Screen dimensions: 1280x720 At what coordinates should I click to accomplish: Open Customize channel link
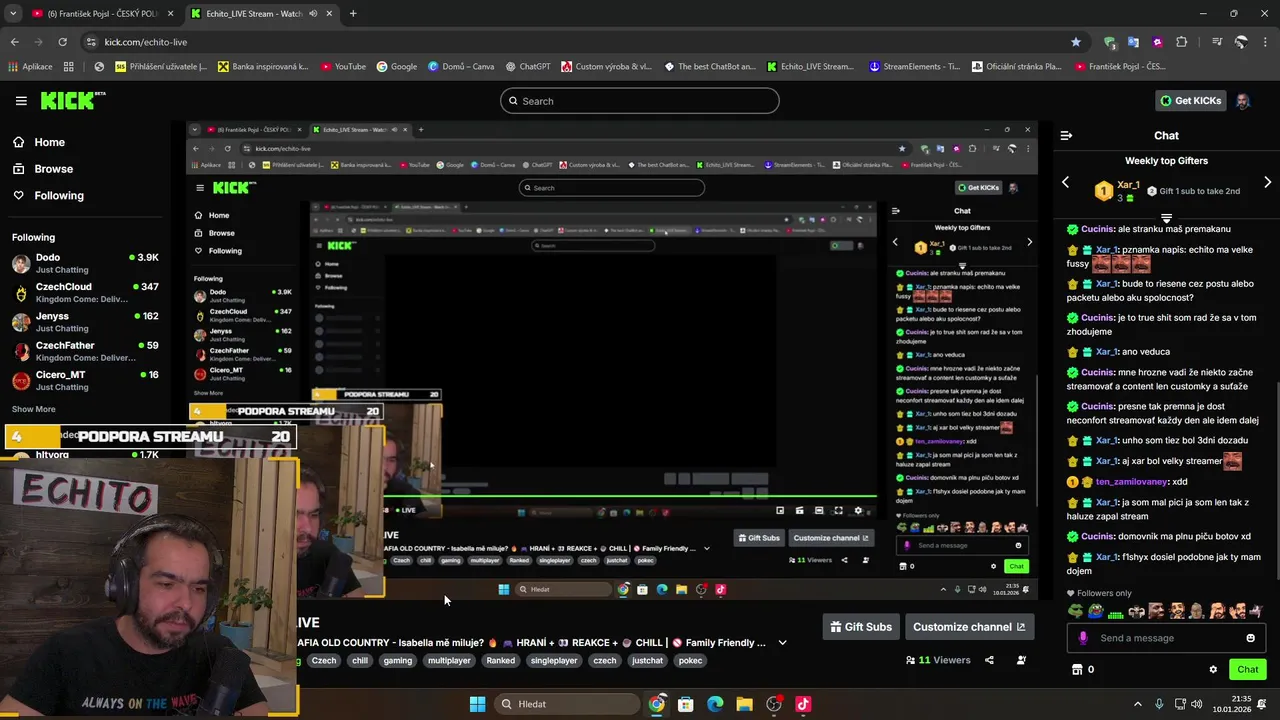[969, 627]
